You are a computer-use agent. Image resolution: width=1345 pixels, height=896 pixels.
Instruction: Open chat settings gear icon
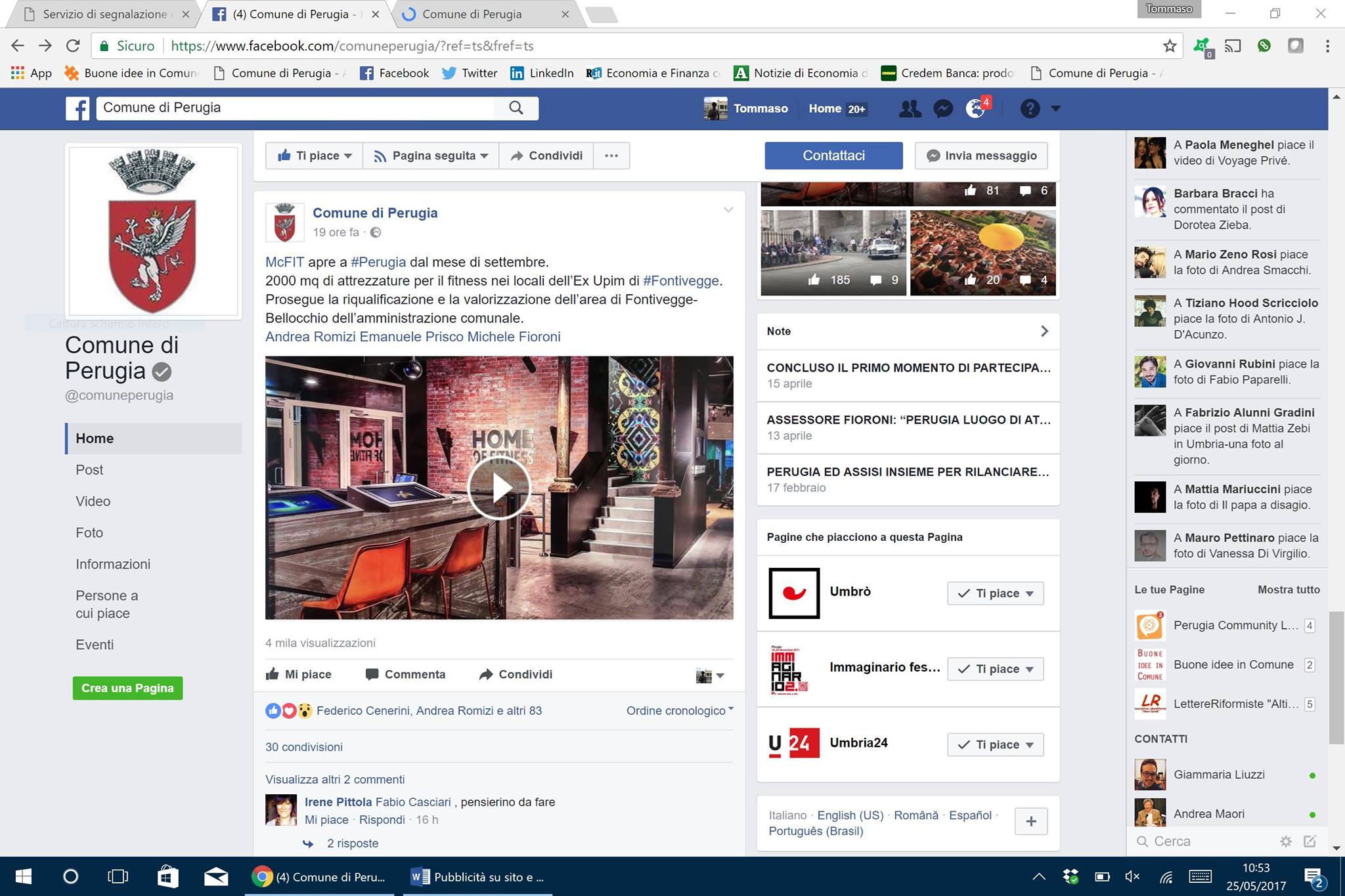click(x=1286, y=841)
